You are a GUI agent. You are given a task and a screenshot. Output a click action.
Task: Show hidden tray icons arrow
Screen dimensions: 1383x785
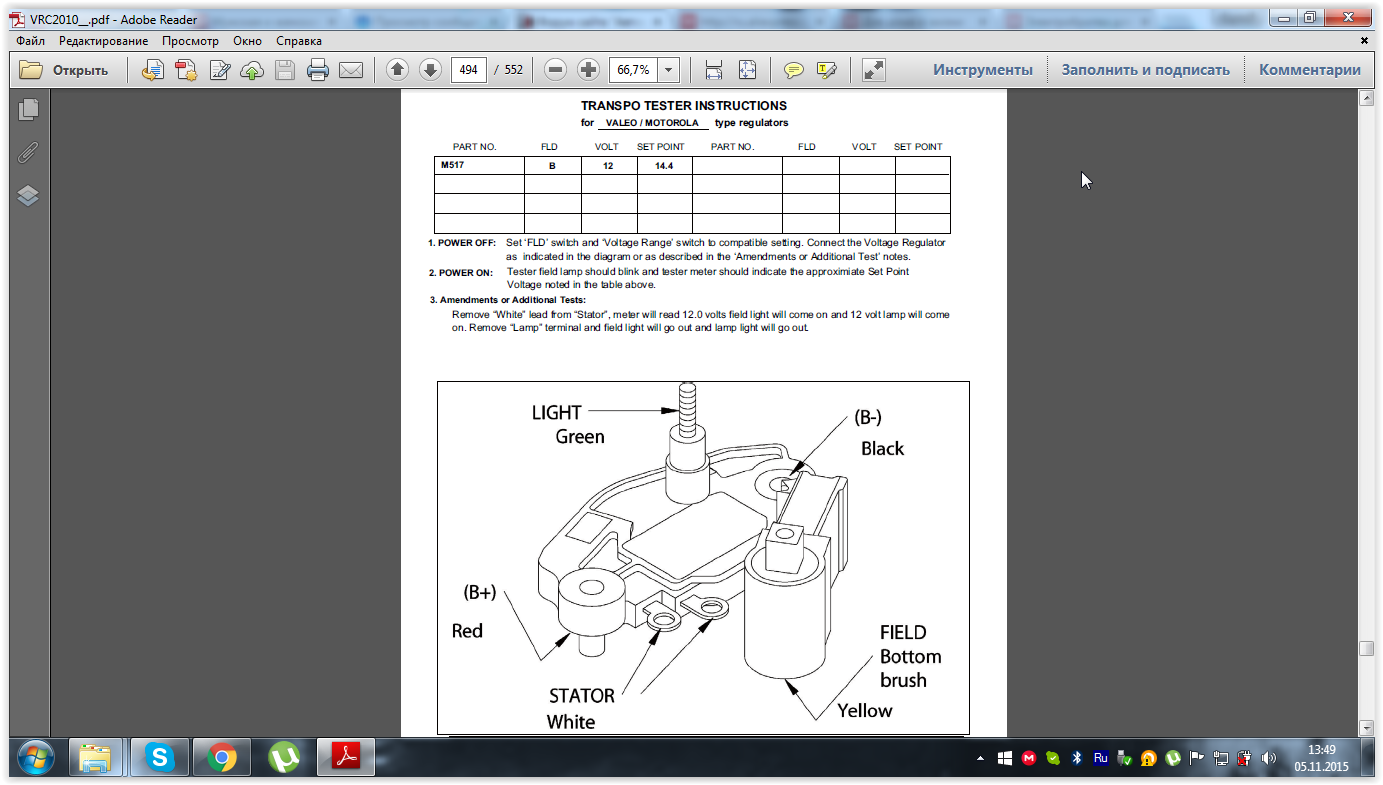tap(982, 758)
